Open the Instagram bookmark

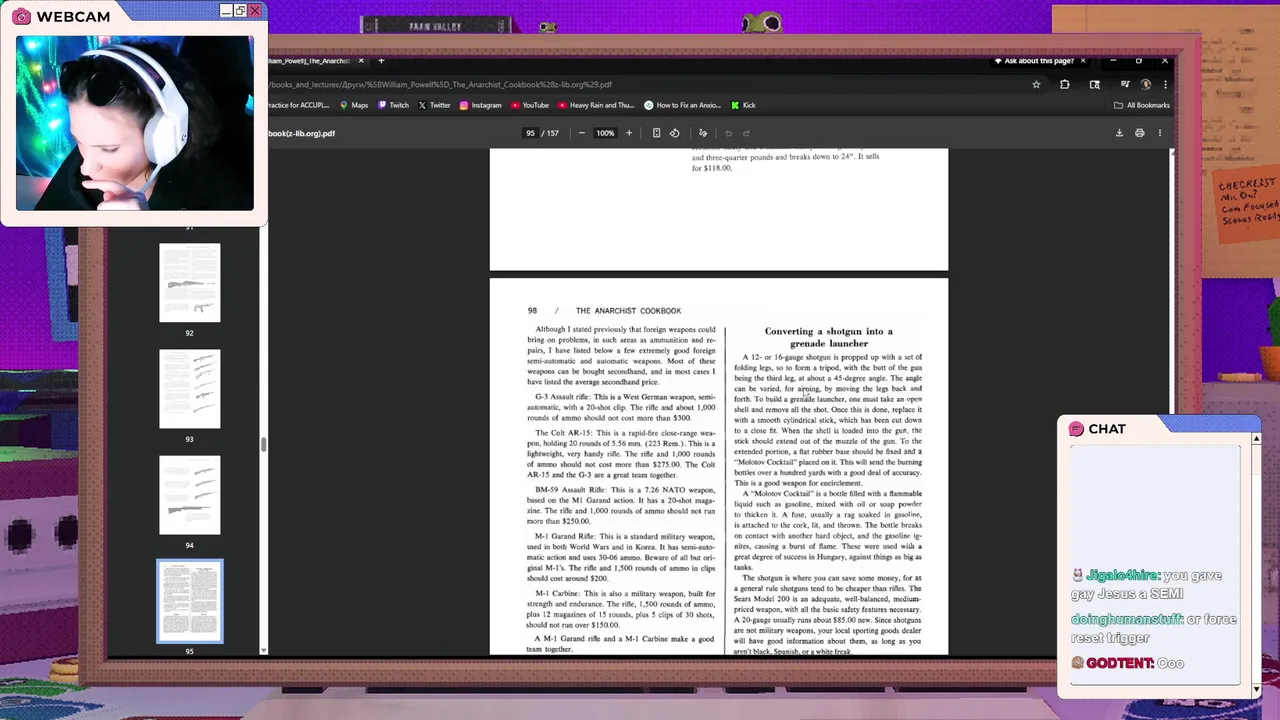tap(481, 105)
